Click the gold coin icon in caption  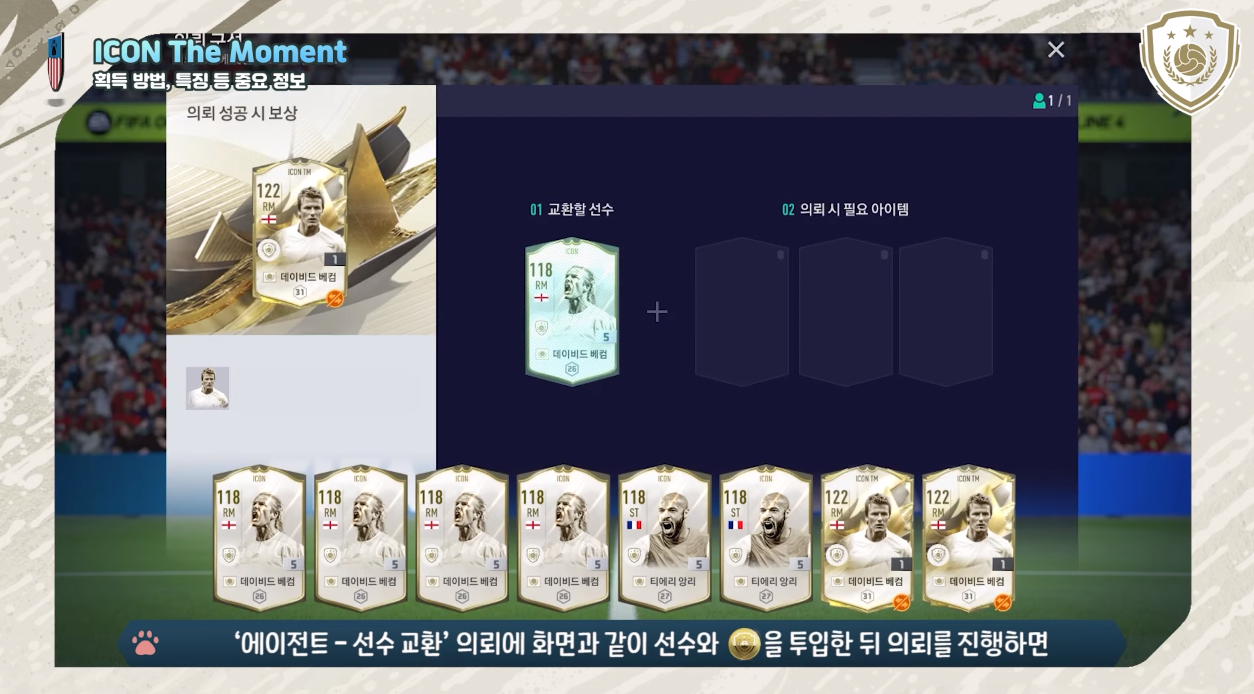[743, 645]
